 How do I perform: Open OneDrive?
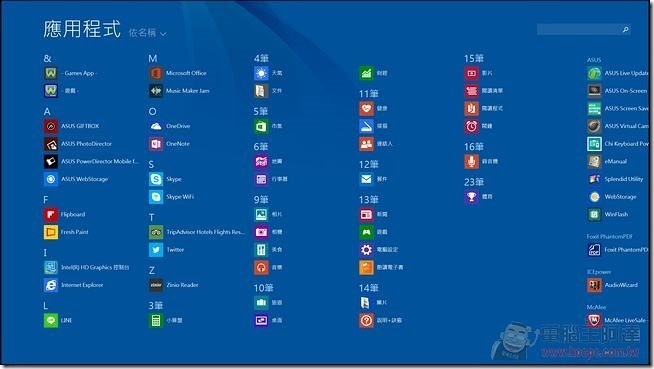tap(170, 126)
